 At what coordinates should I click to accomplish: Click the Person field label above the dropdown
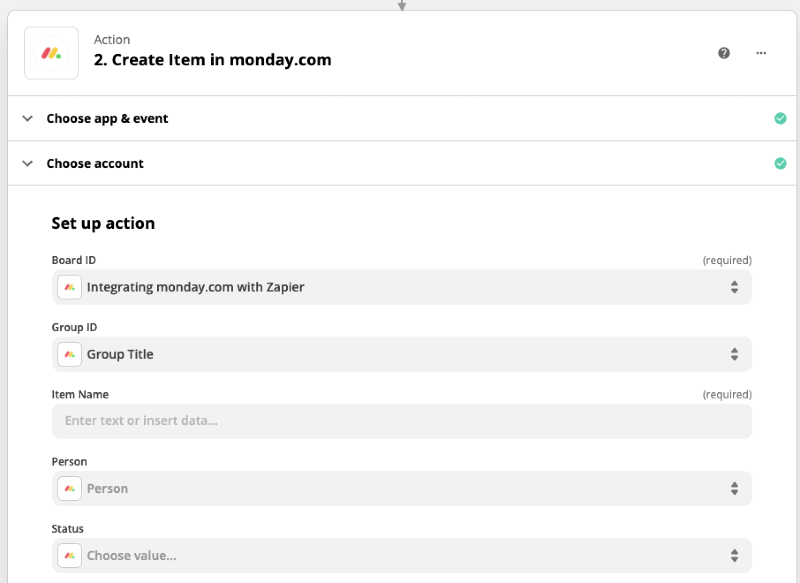[x=69, y=462]
